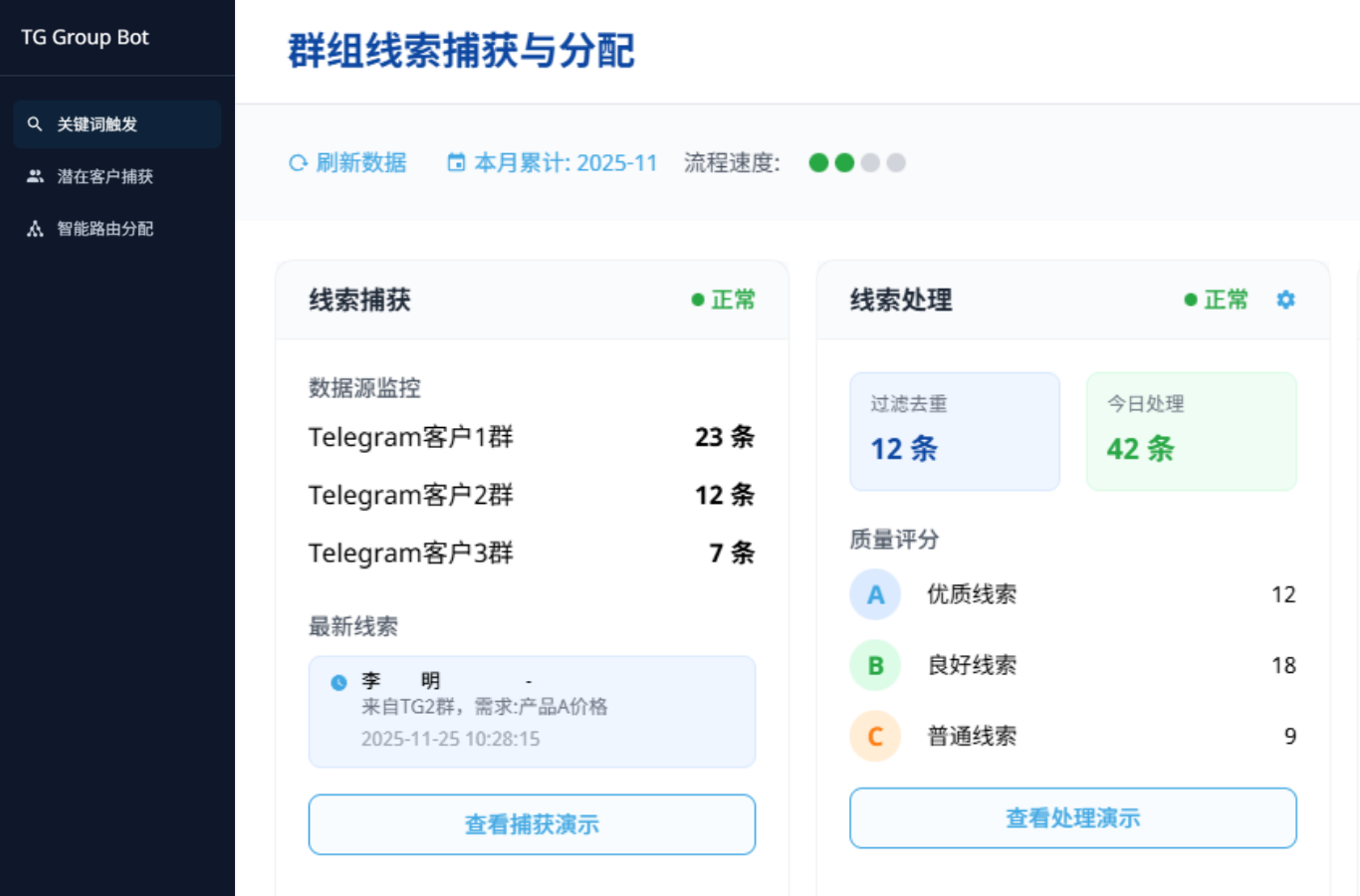Click the people icon beside 潜在客户捕获
This screenshot has height=896, width=1360.
click(x=35, y=176)
